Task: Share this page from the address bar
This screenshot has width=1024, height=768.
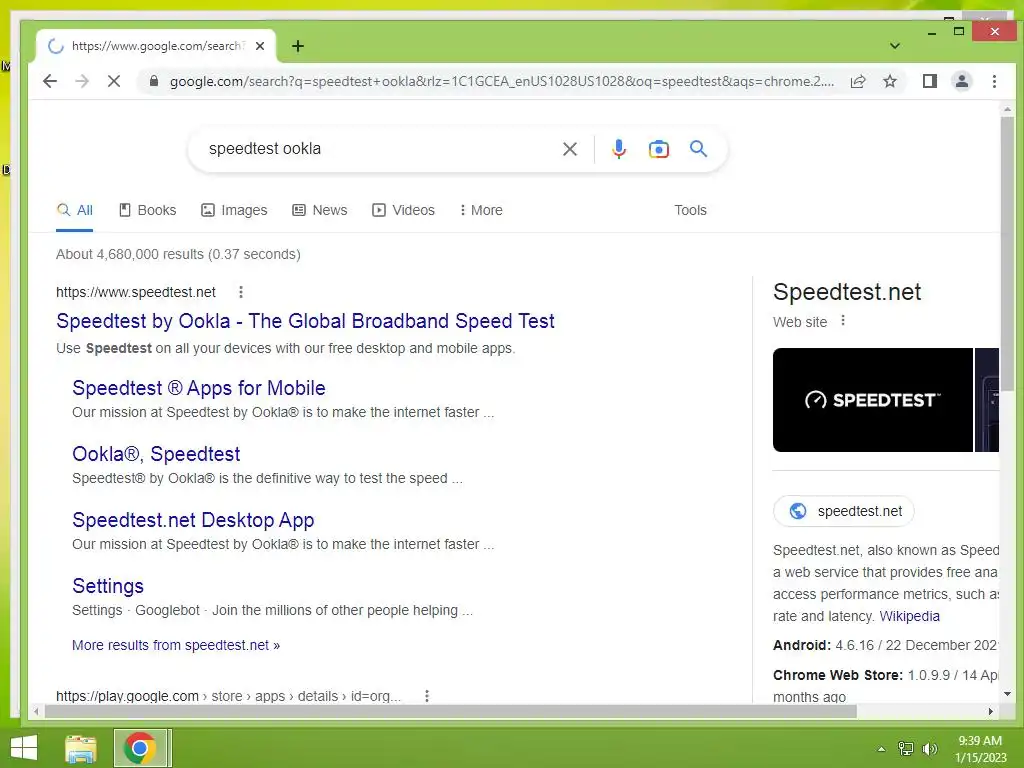Action: (x=858, y=81)
